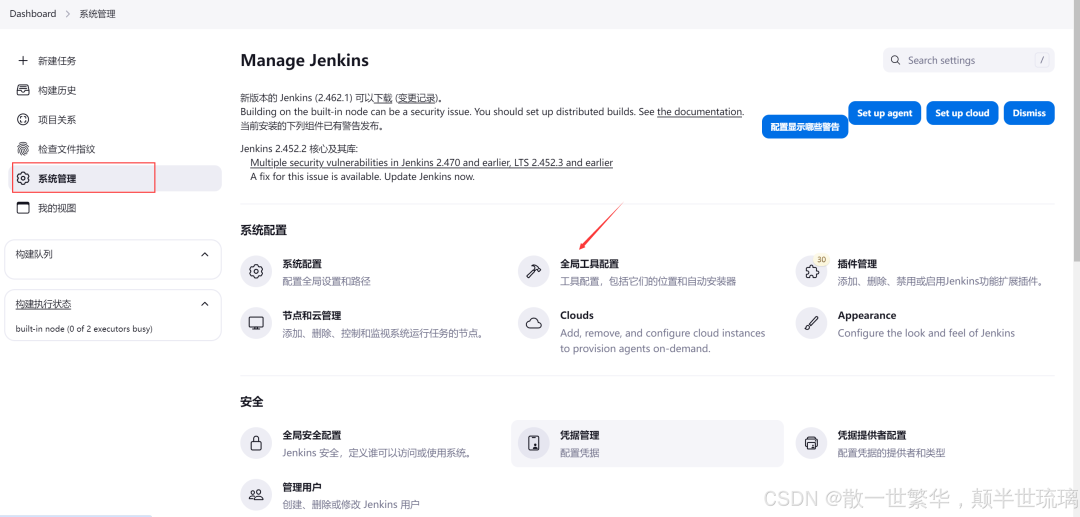Focus the Search settings field
This screenshot has height=517, width=1080.
[968, 61]
